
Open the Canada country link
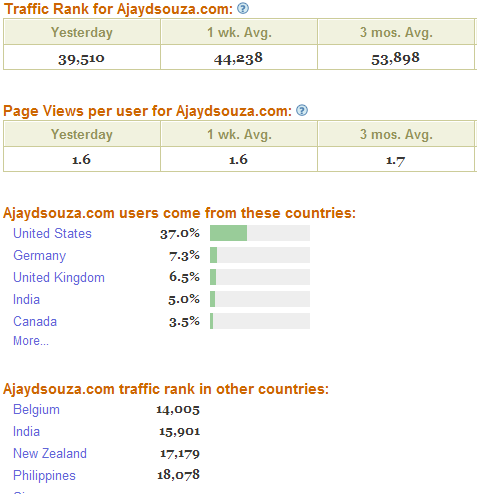pos(35,321)
